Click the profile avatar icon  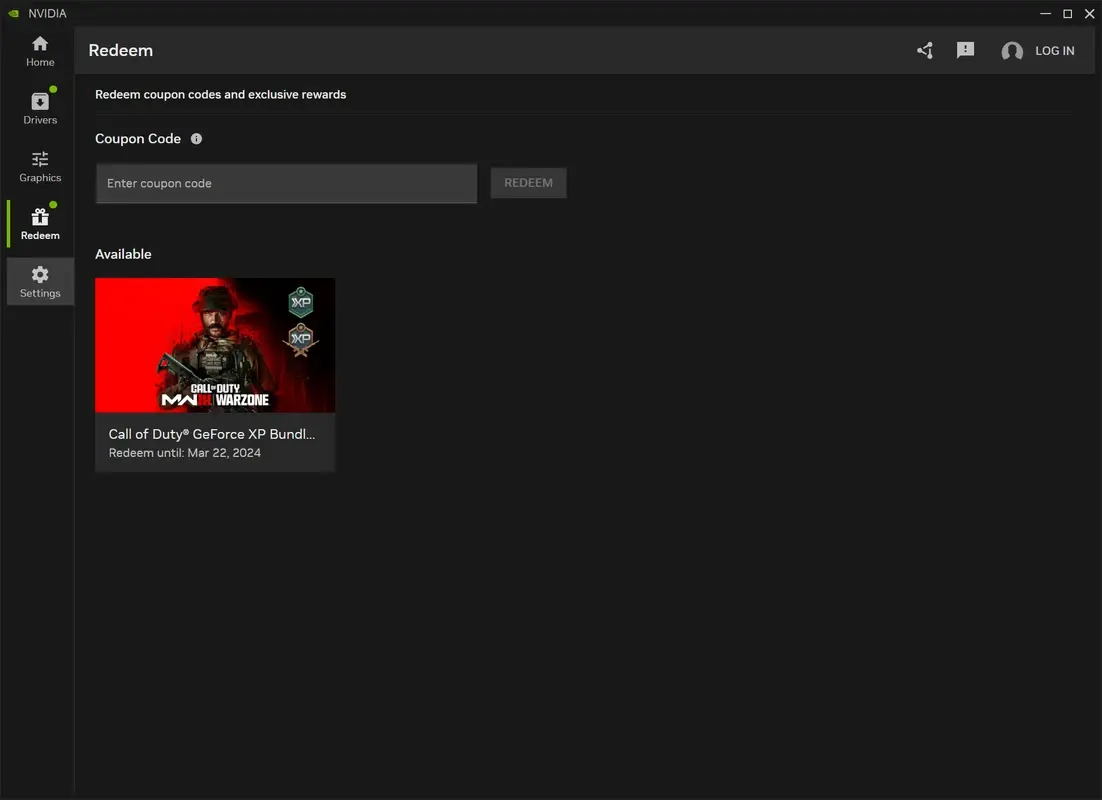coord(1011,50)
